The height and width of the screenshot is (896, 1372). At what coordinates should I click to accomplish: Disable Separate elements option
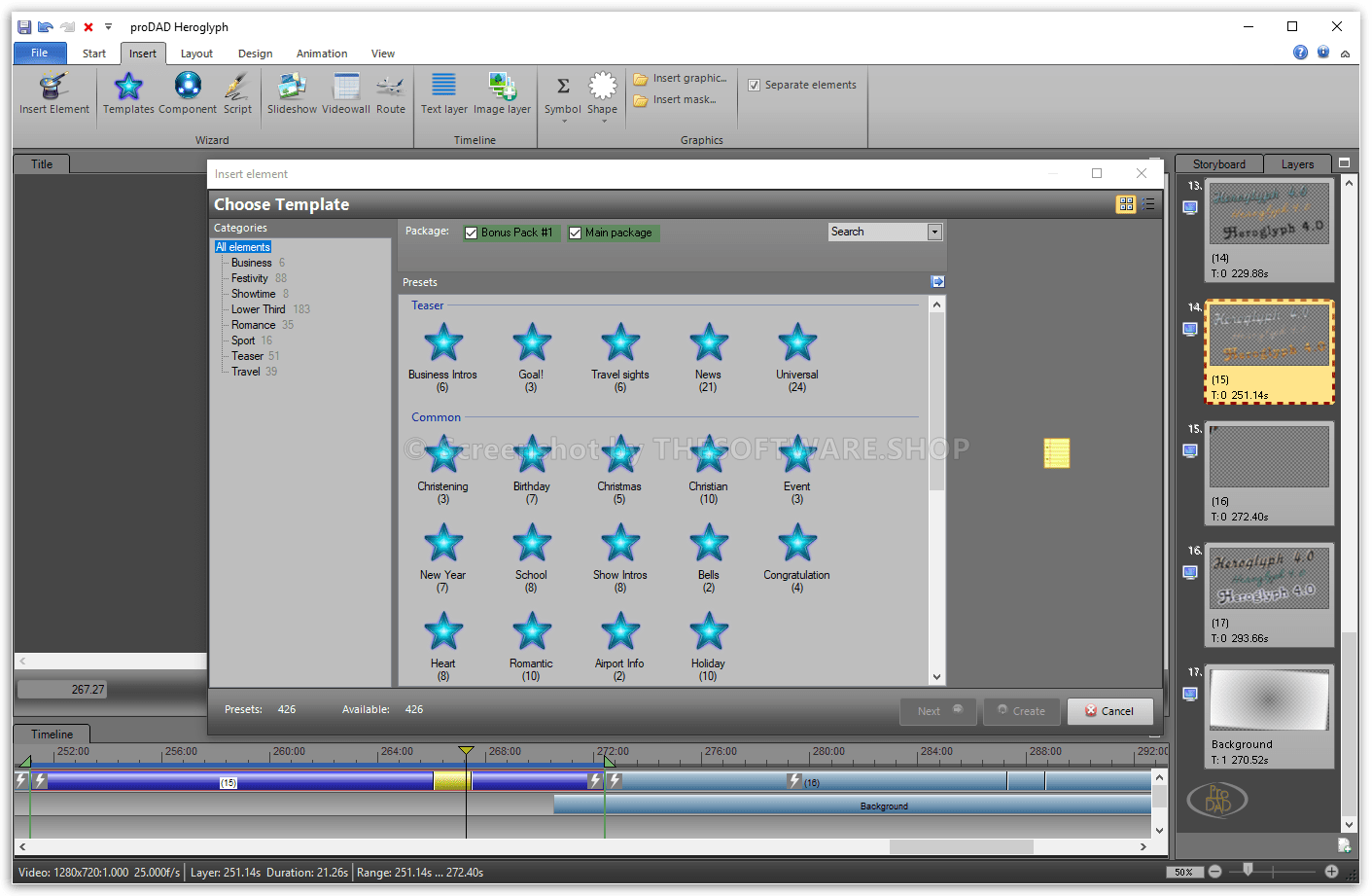pos(754,86)
